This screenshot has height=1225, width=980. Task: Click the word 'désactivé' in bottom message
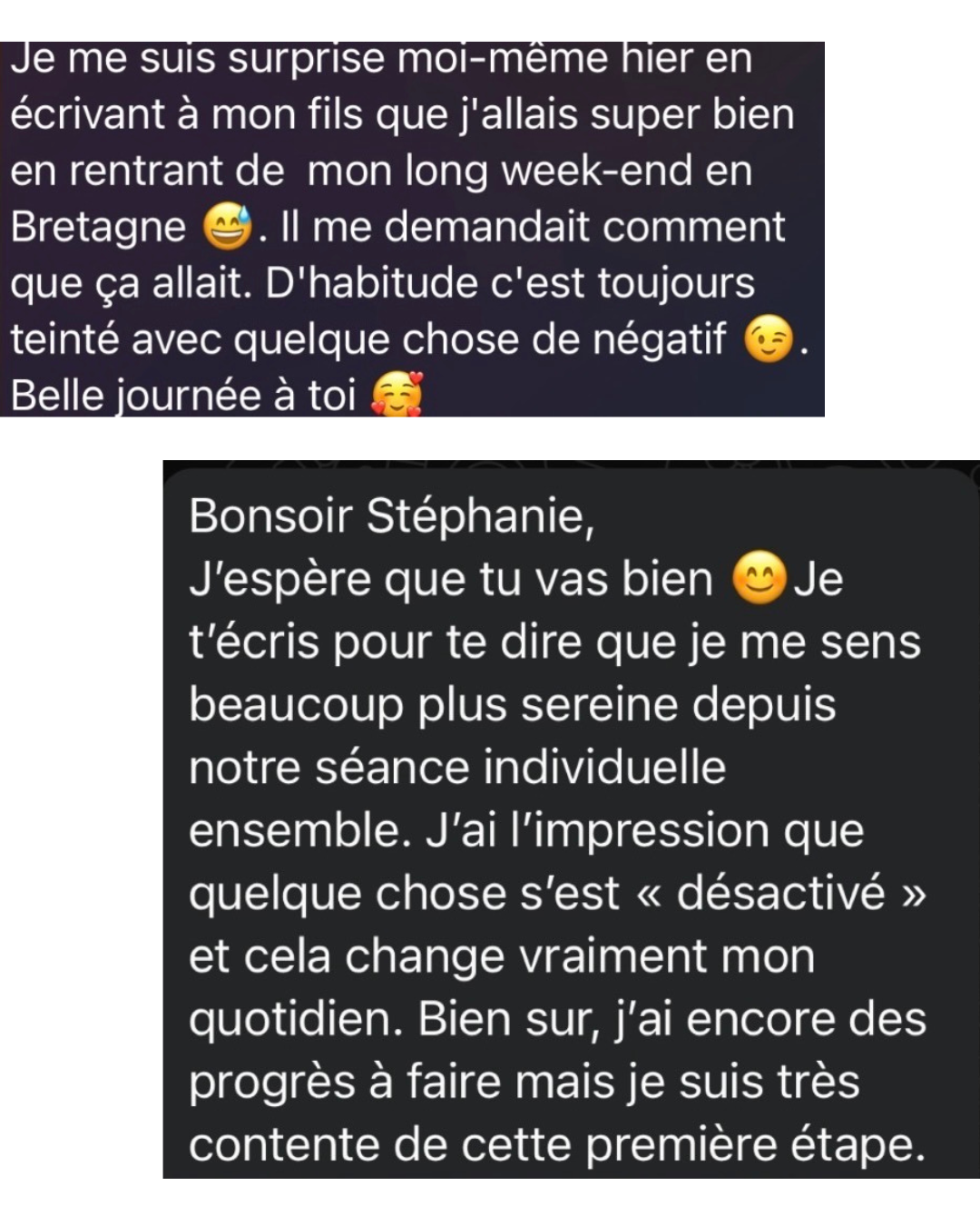click(x=780, y=892)
